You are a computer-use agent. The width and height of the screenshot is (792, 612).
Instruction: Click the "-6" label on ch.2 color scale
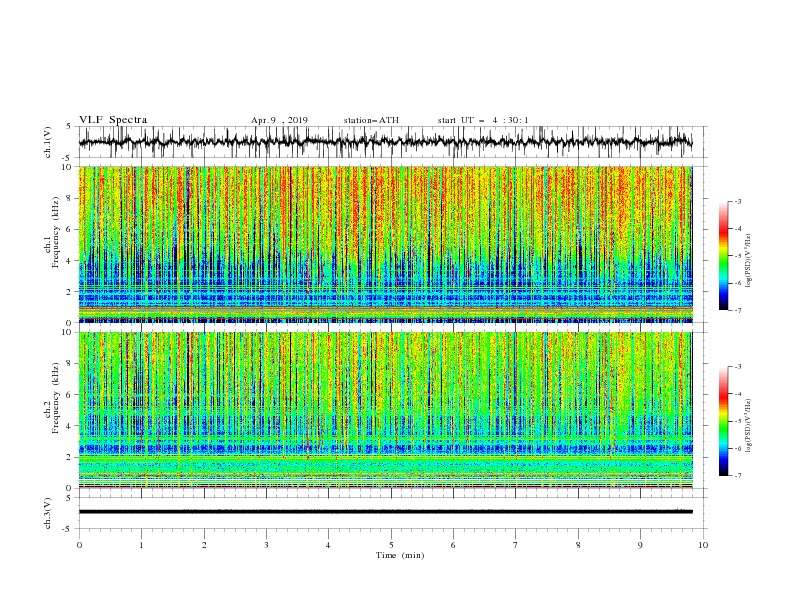tap(737, 448)
